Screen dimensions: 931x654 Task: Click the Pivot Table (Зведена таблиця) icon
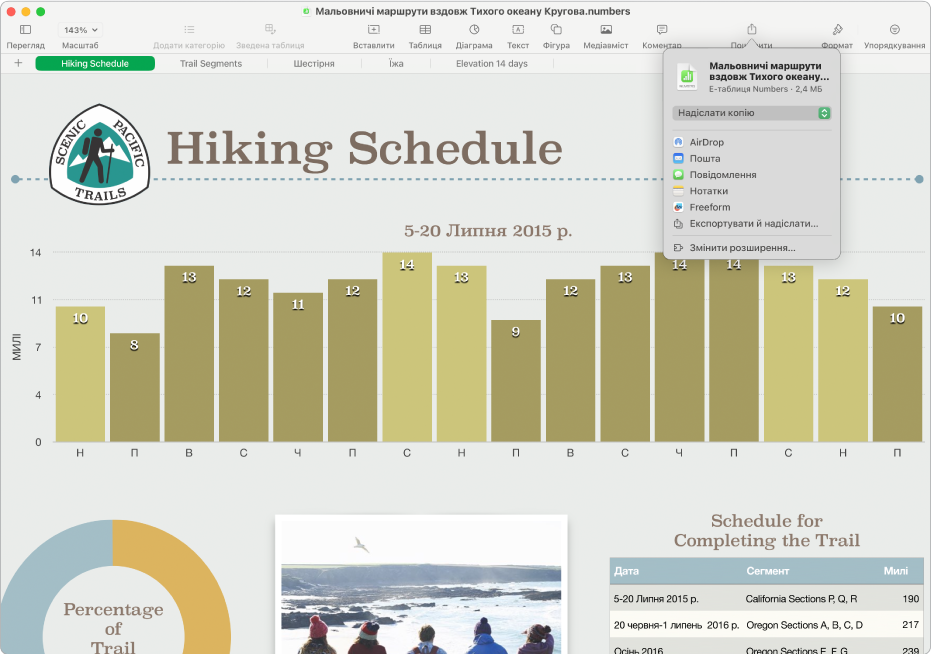(x=270, y=29)
